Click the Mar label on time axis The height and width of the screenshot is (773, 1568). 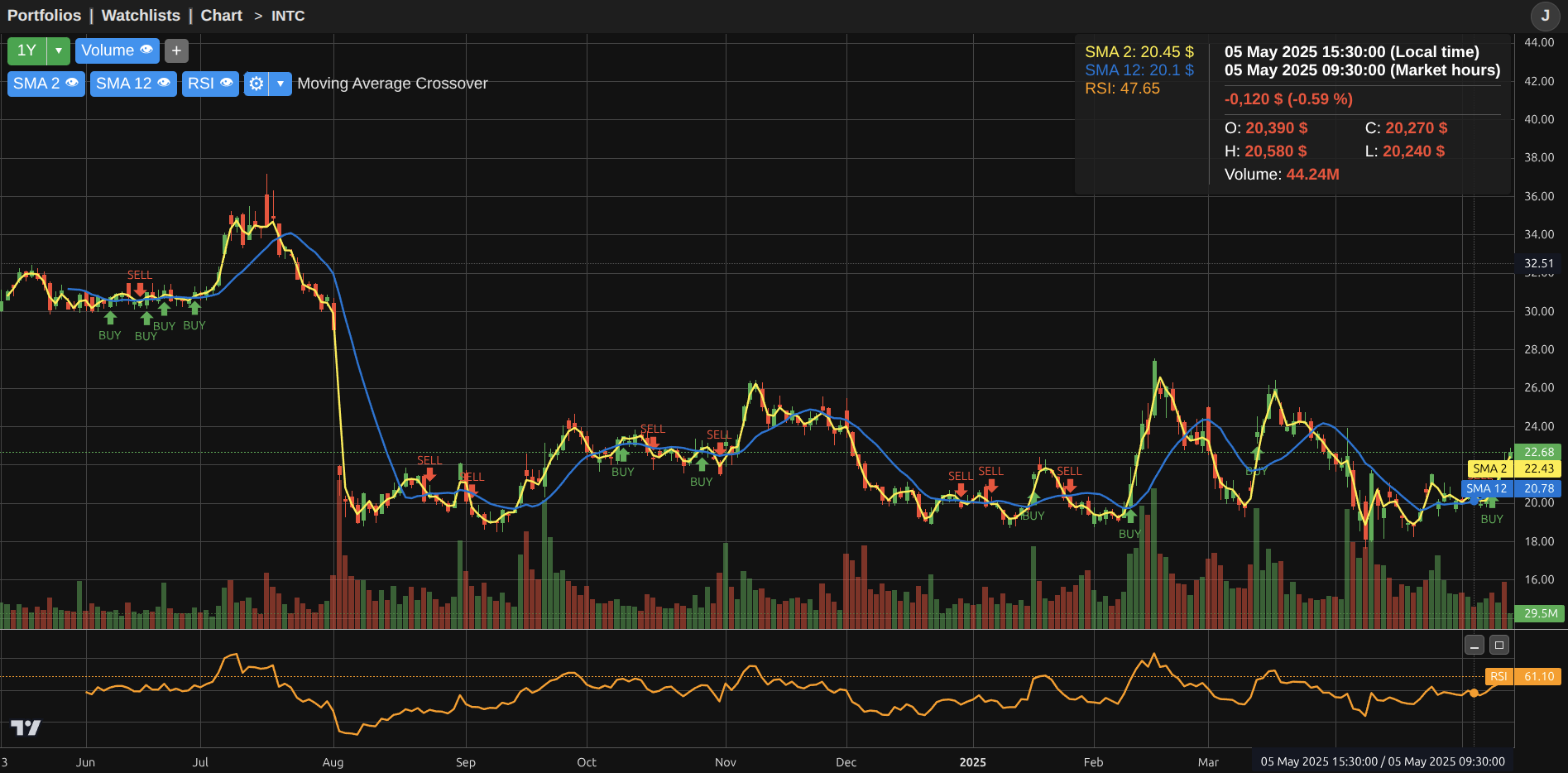coord(1208,762)
